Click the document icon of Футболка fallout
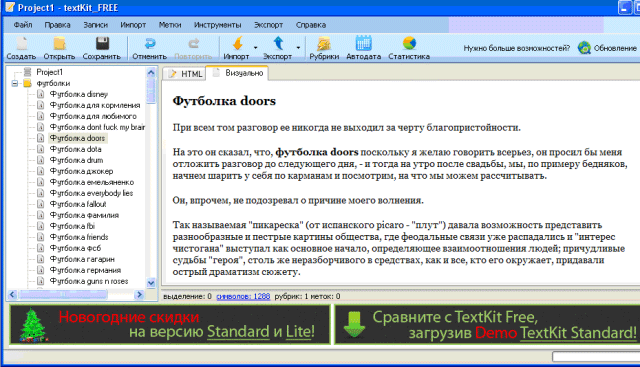The image size is (640, 367). pyautogui.click(x=40, y=204)
